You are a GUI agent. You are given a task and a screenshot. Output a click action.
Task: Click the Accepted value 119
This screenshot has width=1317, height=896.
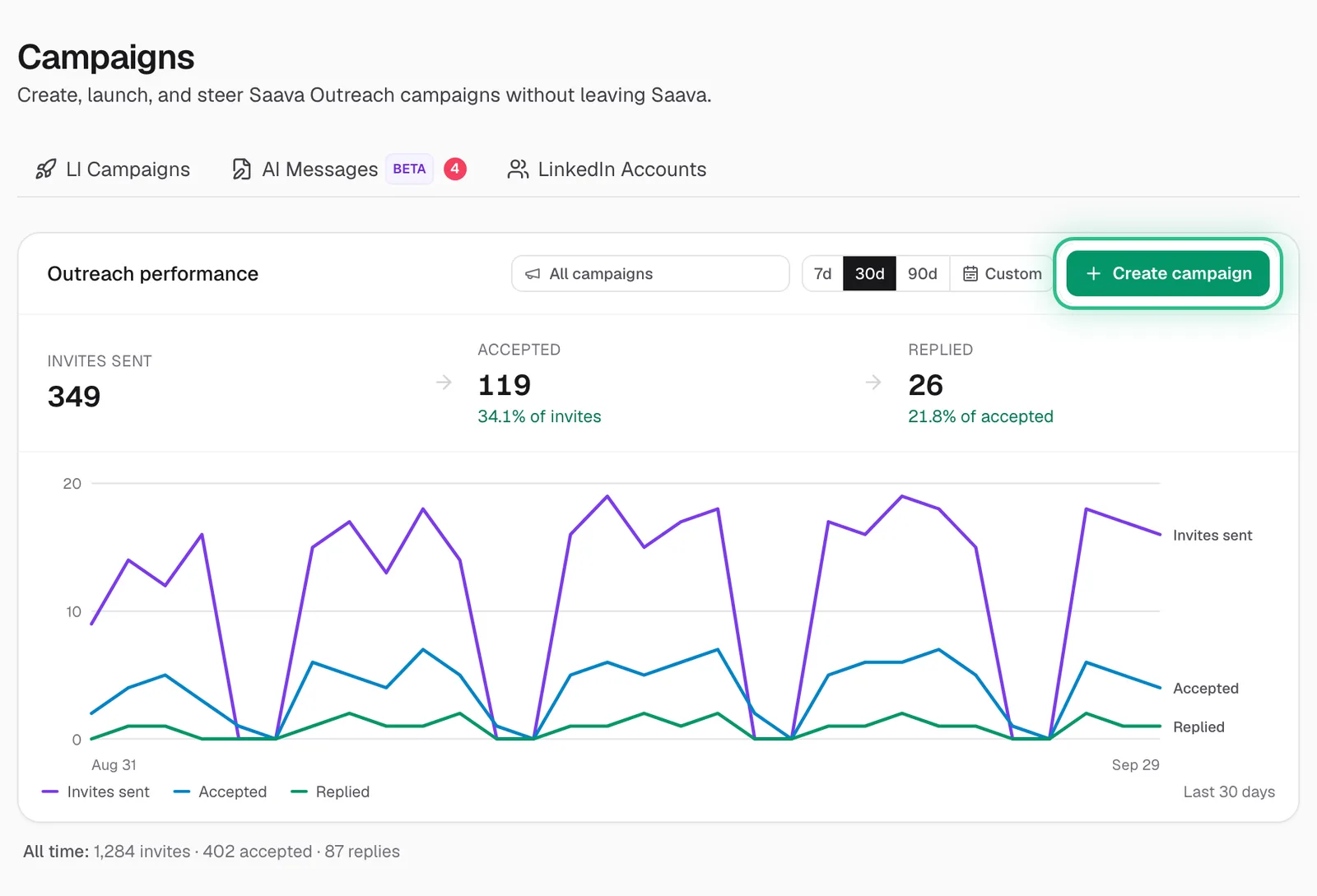(x=505, y=385)
